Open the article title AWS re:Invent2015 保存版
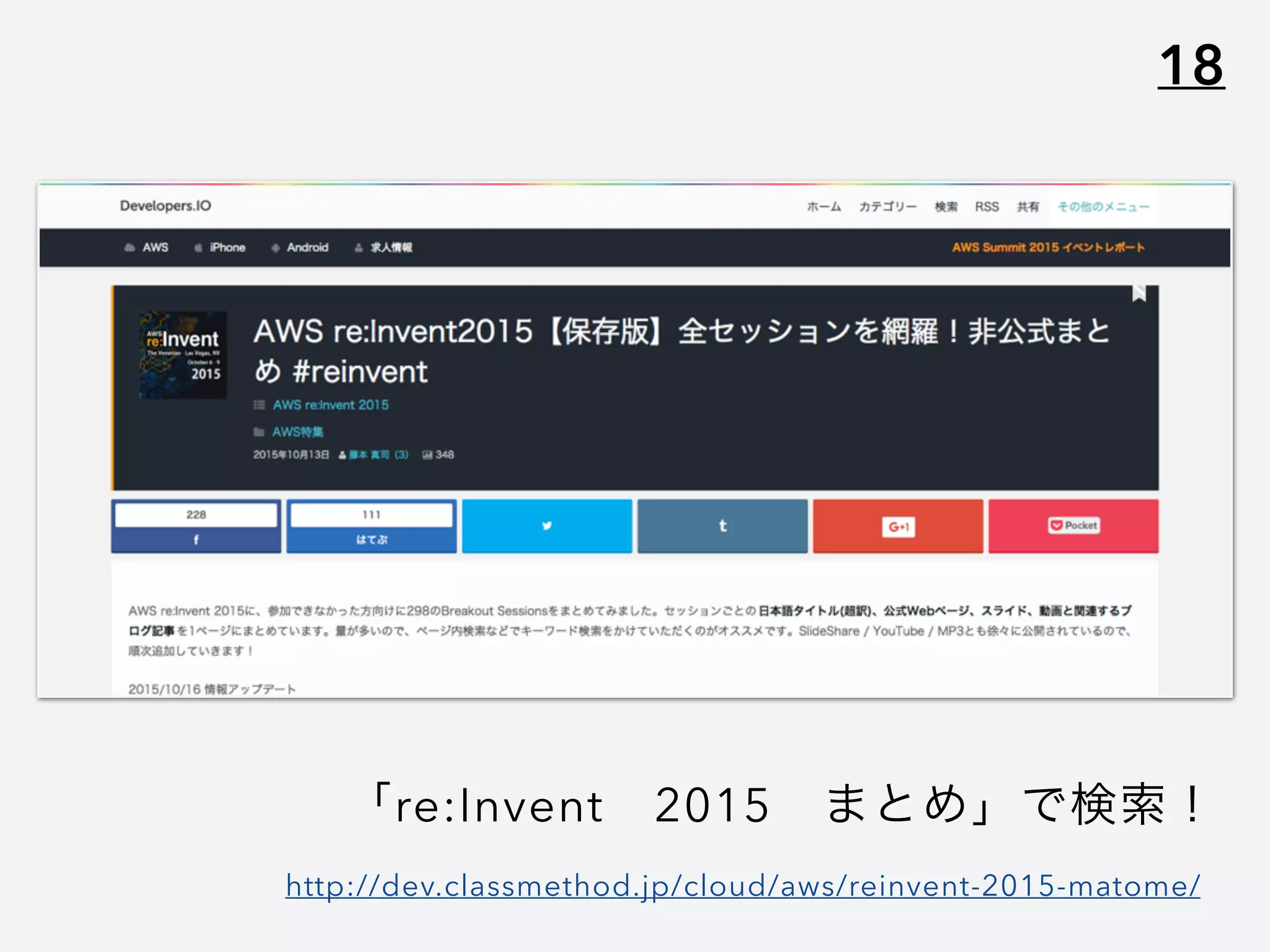1270x952 pixels. point(681,351)
